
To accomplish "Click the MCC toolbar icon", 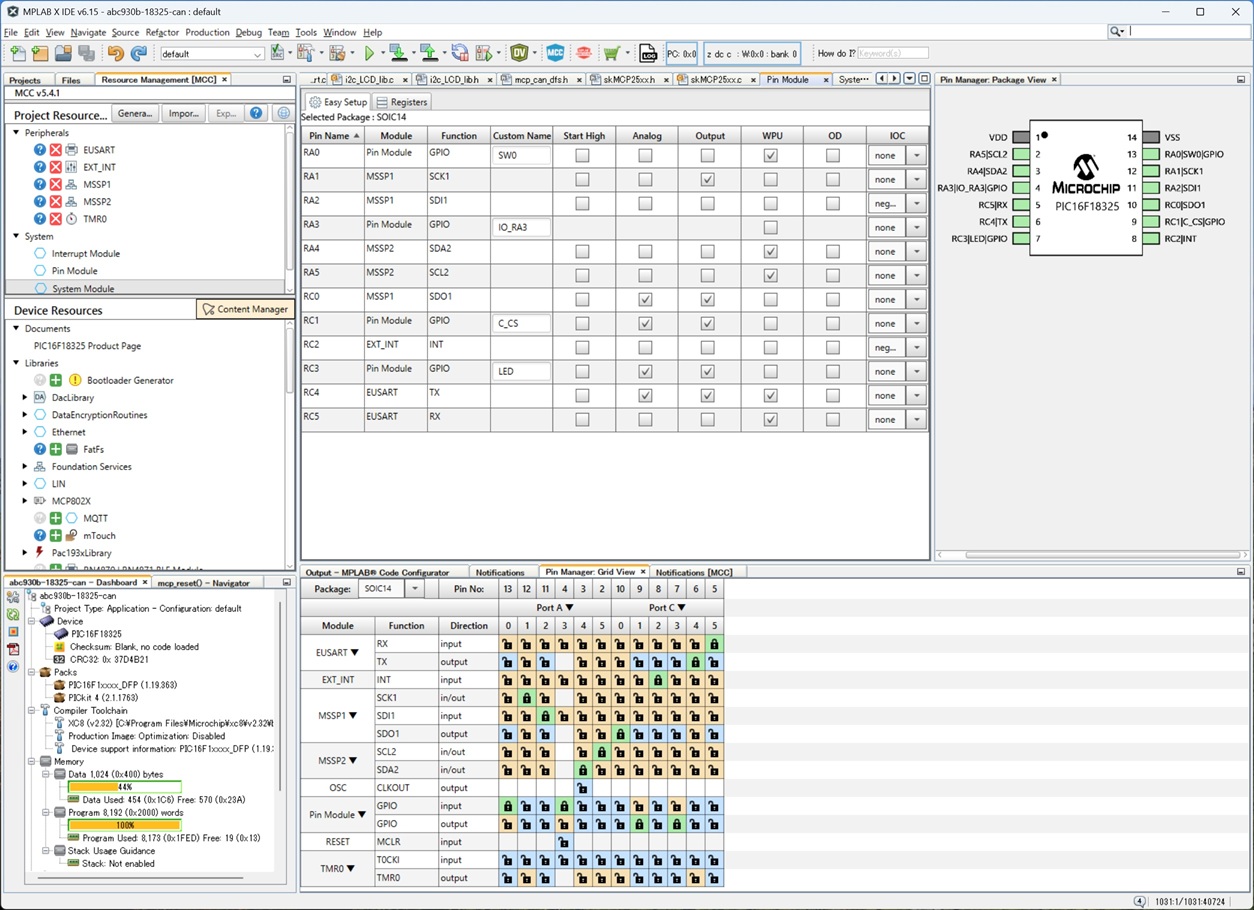I will pos(555,53).
